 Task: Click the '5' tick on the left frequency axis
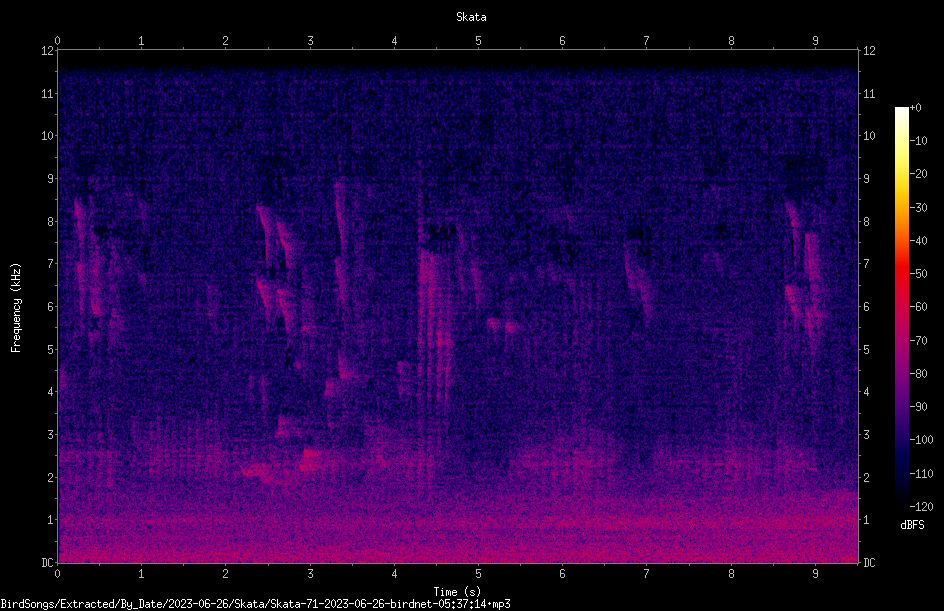[x=50, y=349]
